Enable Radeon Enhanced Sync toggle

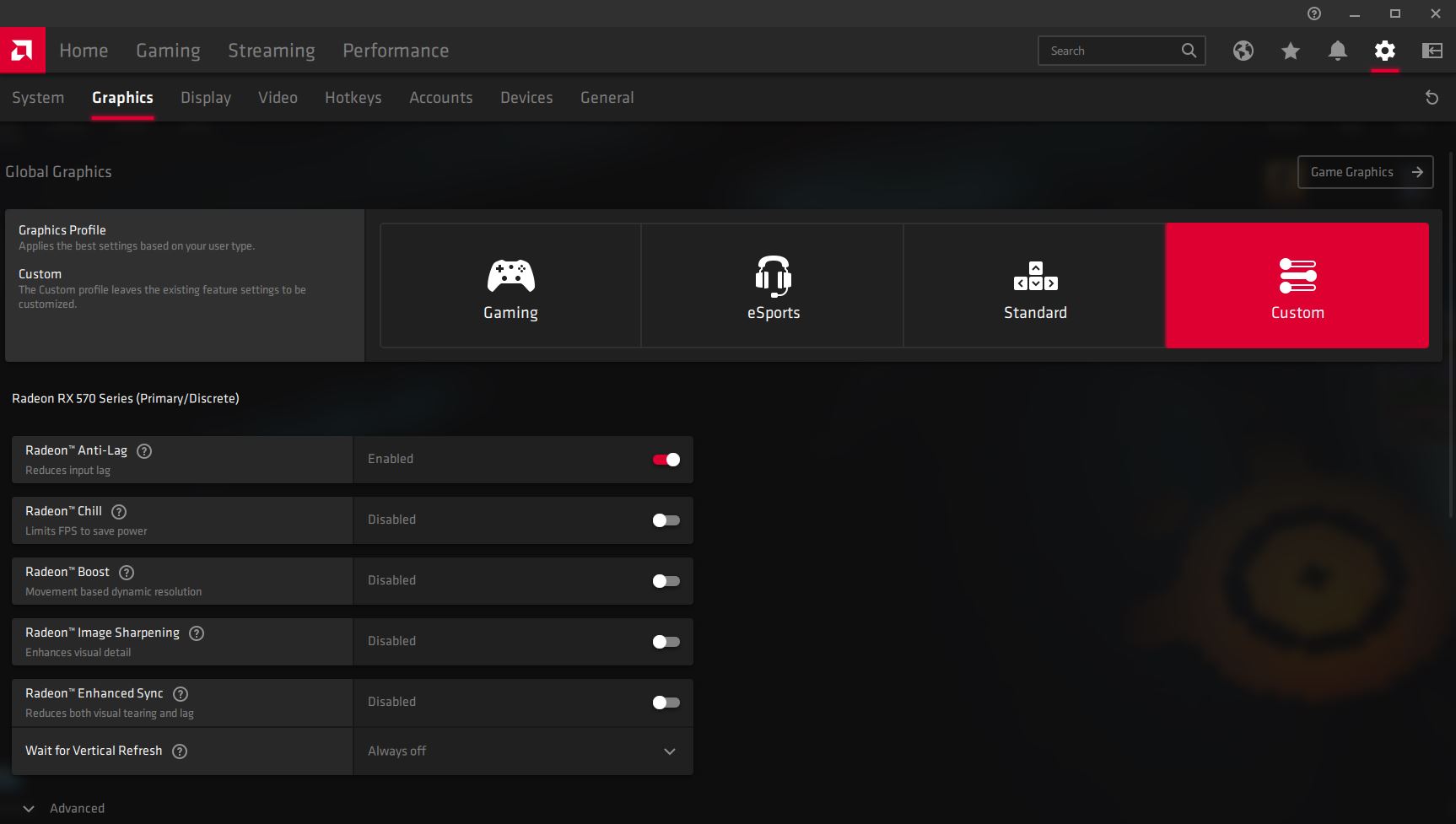[x=666, y=703]
